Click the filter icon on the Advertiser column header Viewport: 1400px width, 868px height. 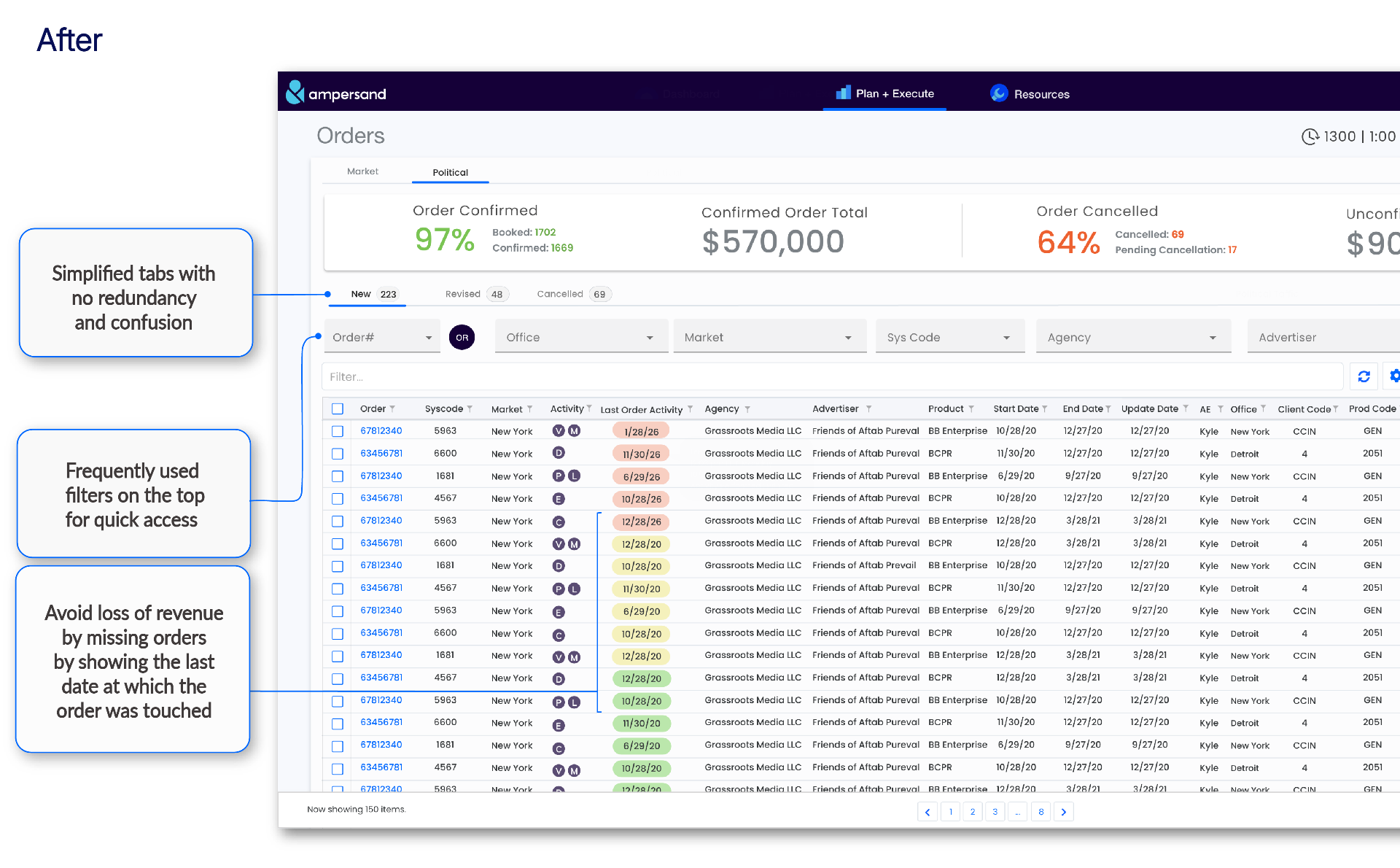pyautogui.click(x=869, y=409)
